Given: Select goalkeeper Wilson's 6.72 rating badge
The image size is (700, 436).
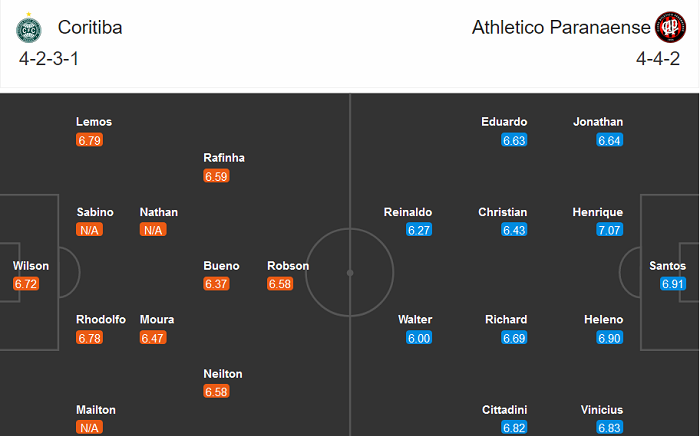Looking at the screenshot, I should coord(26,285).
